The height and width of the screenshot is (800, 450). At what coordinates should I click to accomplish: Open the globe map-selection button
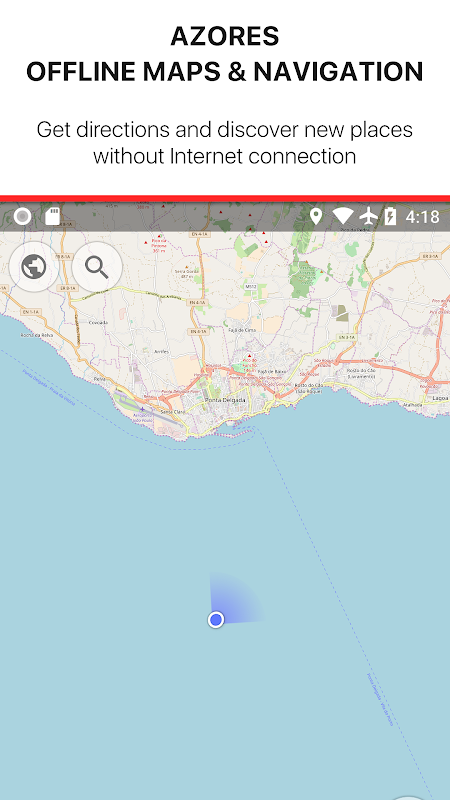pos(34,266)
